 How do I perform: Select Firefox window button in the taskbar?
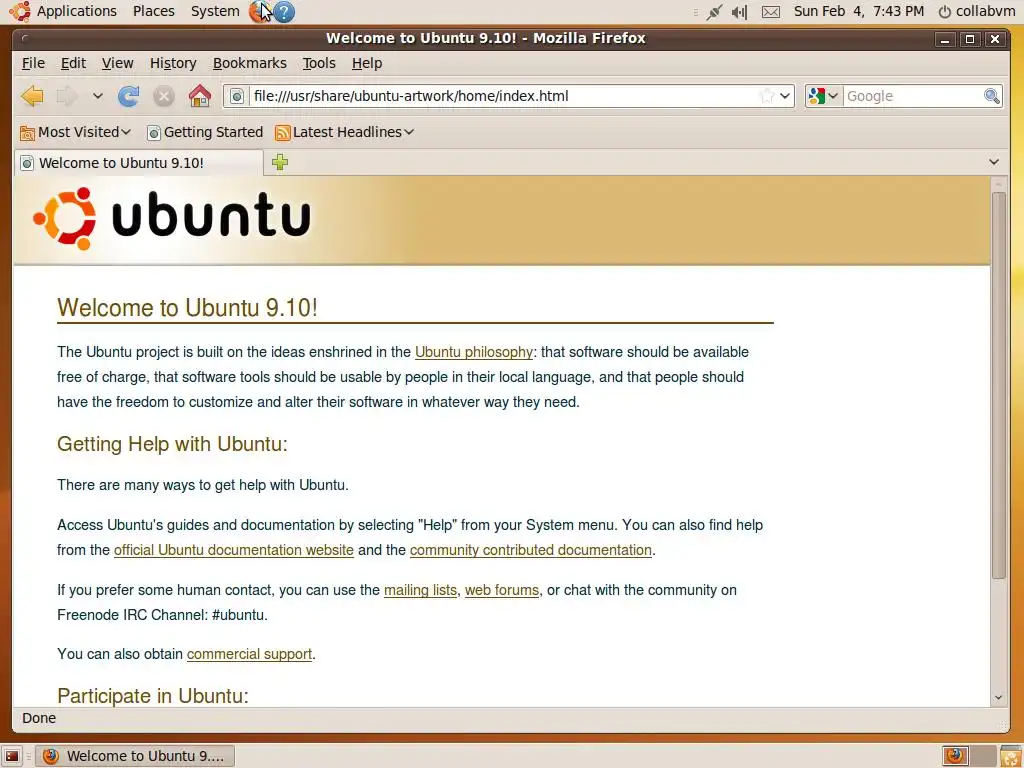pos(135,756)
